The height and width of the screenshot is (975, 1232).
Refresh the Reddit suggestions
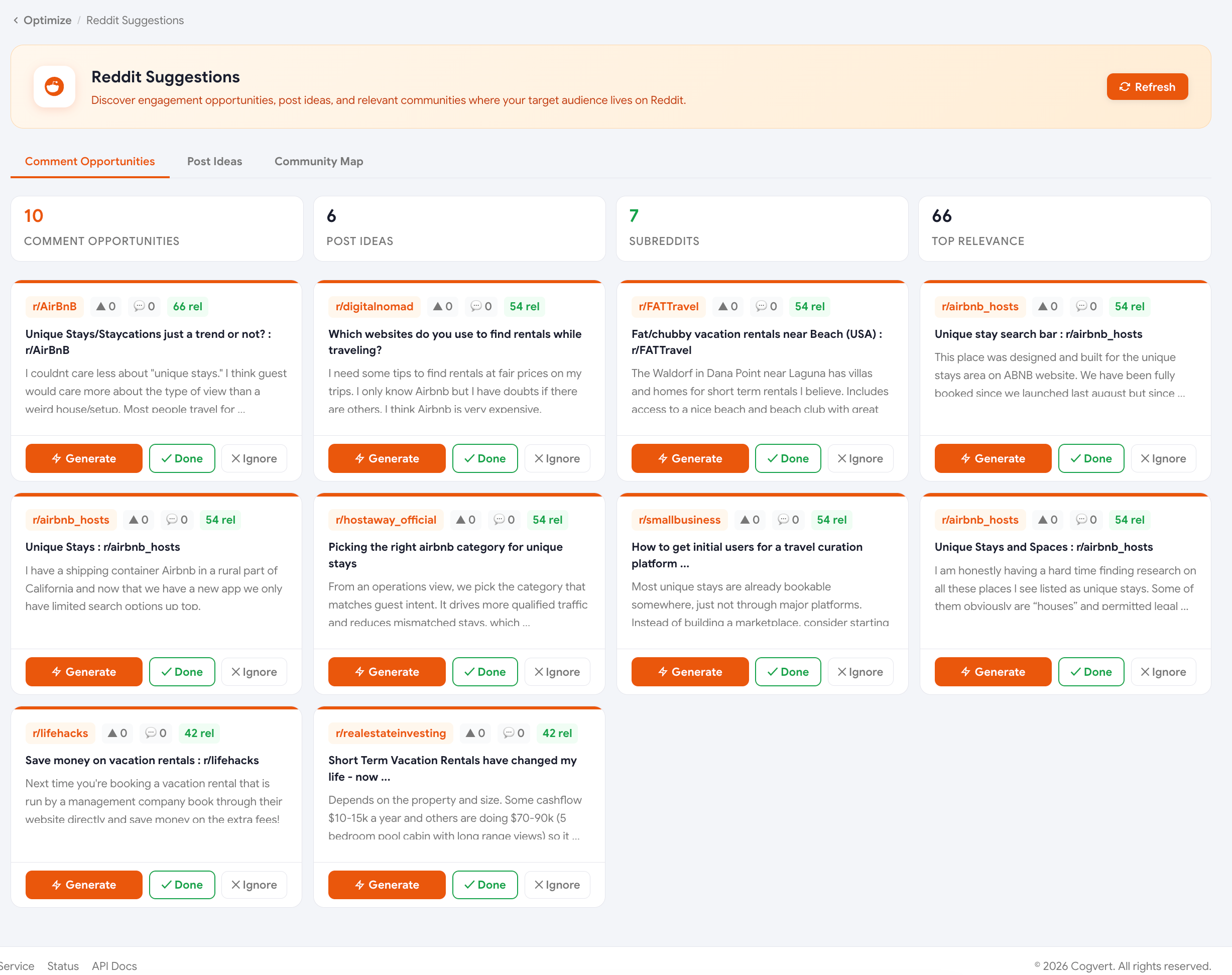pos(1147,87)
